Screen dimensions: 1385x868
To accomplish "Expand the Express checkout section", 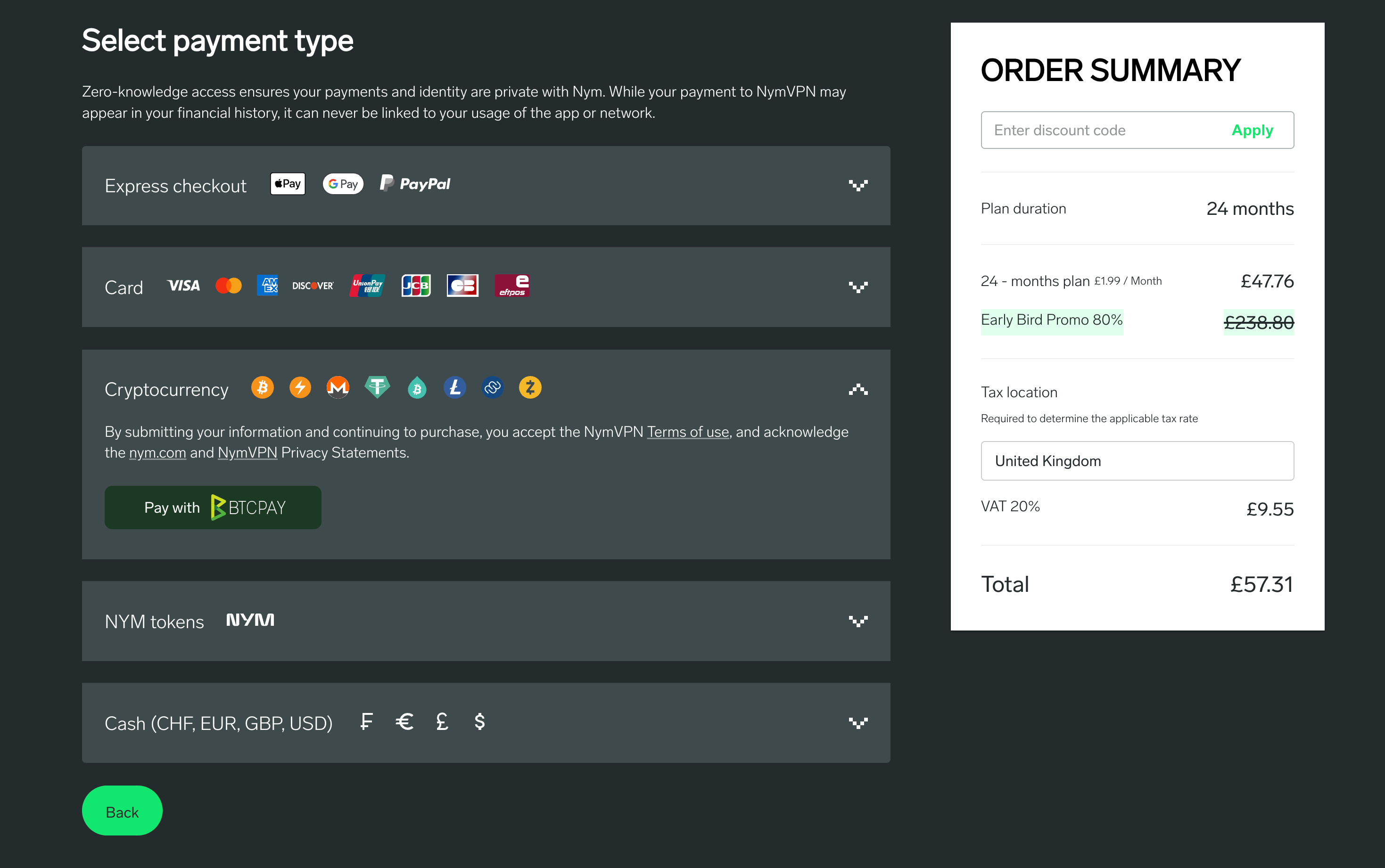I will [858, 185].
